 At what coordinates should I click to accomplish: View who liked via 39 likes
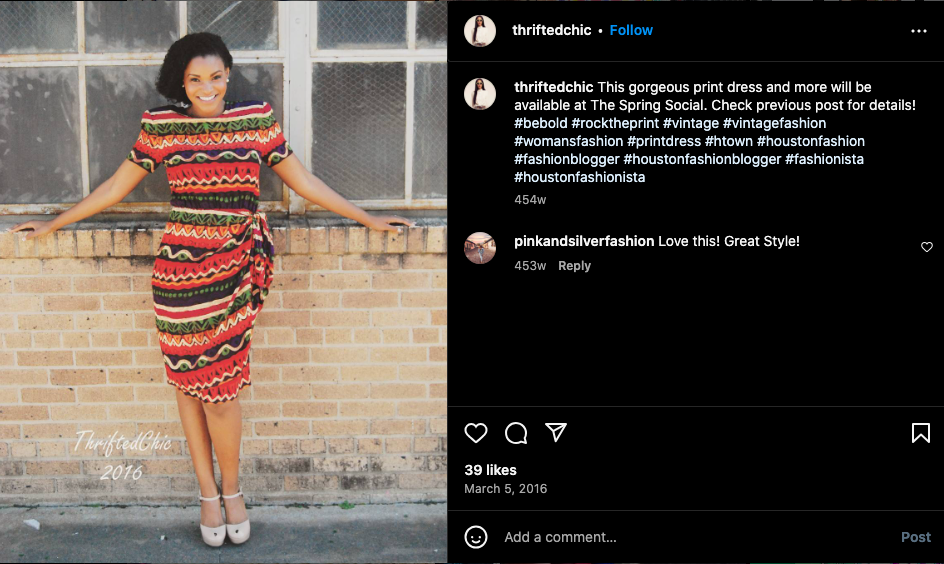click(x=491, y=470)
